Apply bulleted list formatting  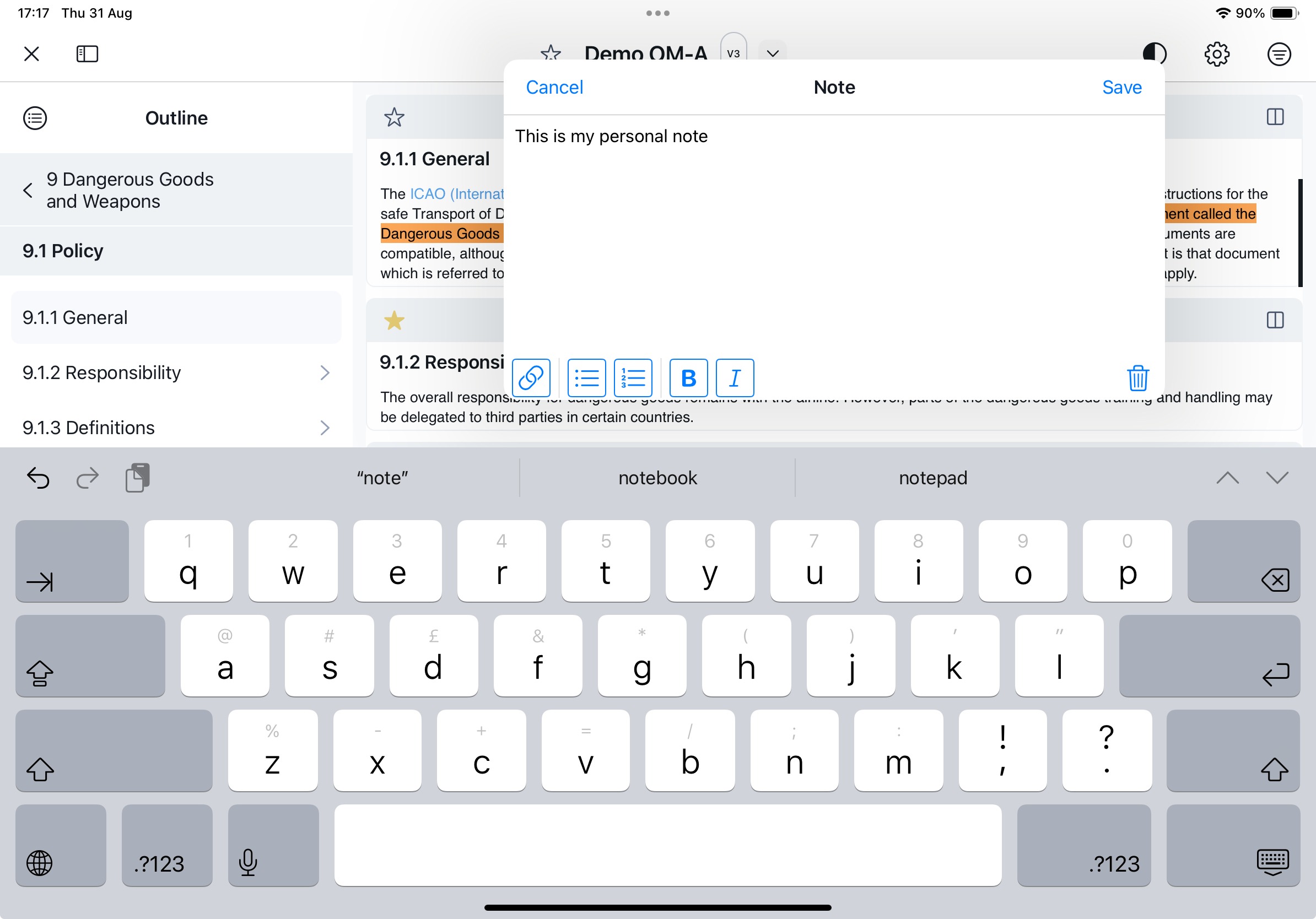pyautogui.click(x=586, y=377)
